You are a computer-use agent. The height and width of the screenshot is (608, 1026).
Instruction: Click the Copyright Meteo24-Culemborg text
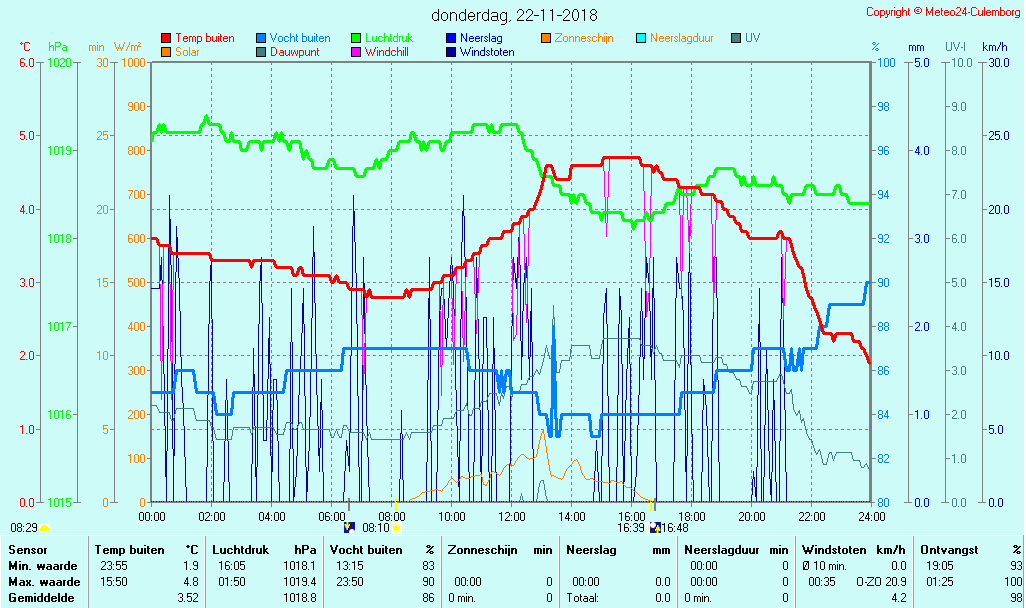(943, 12)
